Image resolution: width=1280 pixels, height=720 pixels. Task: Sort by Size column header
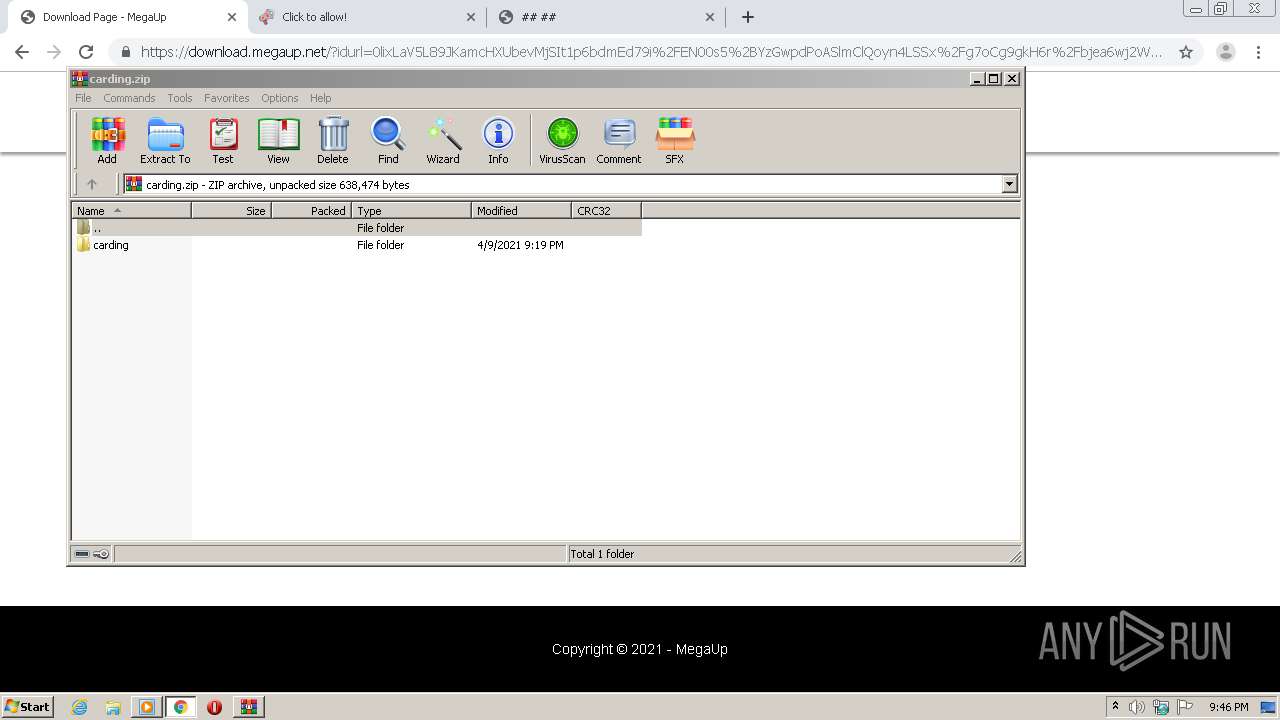pos(231,211)
